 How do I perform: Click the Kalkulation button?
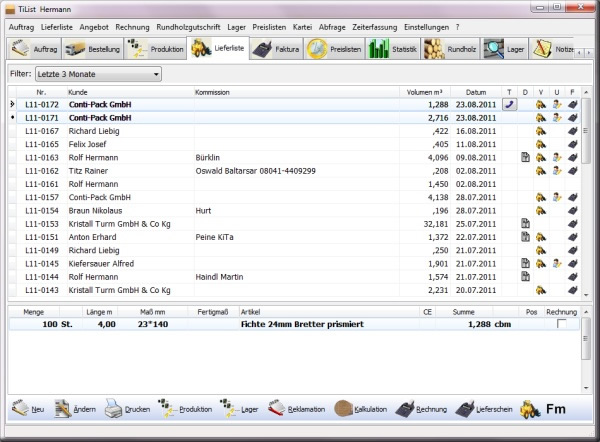[360, 409]
